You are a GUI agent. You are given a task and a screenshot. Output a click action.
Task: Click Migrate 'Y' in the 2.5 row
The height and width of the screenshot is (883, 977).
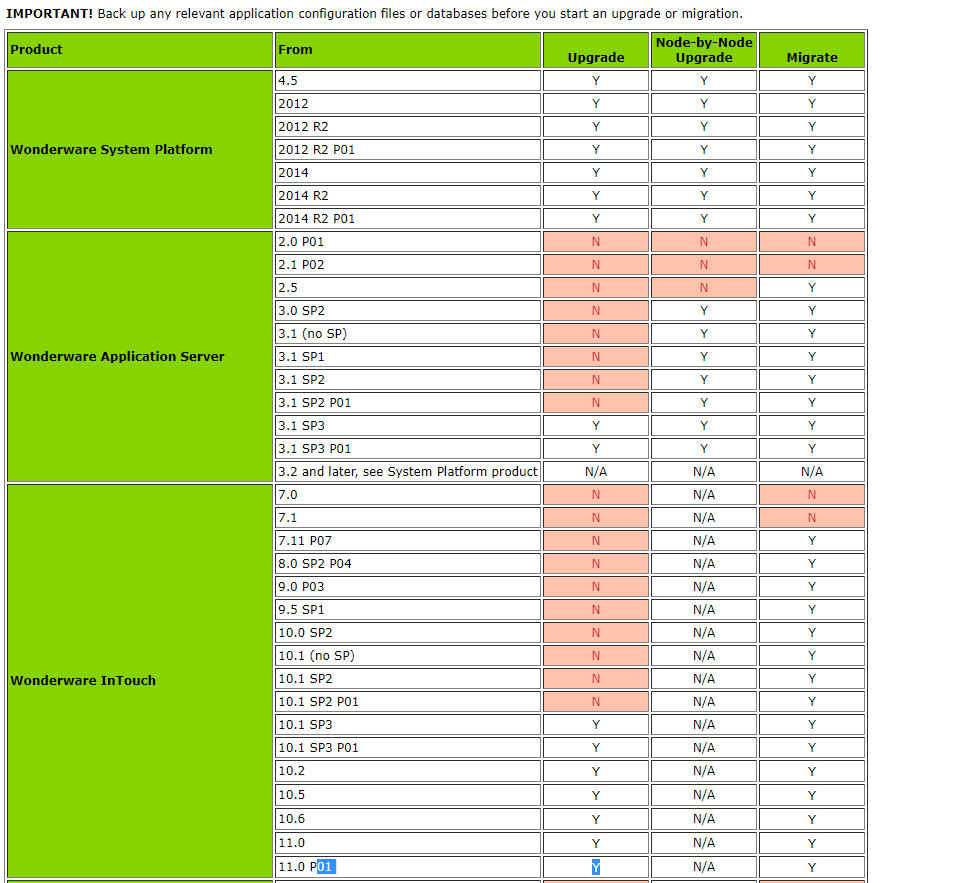(812, 288)
